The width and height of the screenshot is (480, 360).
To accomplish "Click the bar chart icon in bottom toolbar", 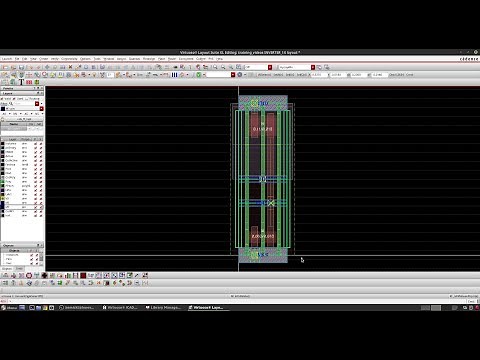I will [x=68, y=275].
